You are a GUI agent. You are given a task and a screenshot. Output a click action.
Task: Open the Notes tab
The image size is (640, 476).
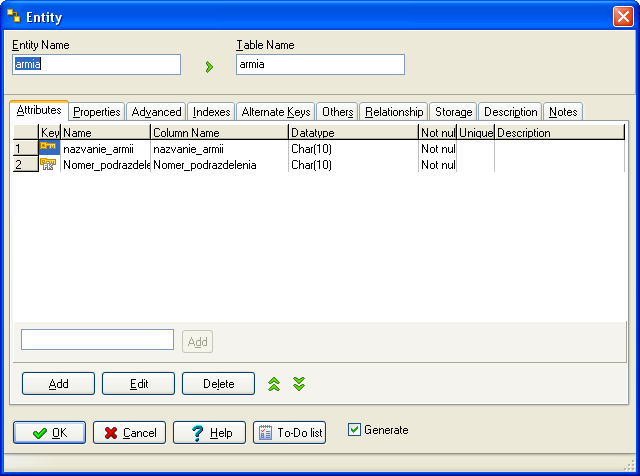pos(563,112)
